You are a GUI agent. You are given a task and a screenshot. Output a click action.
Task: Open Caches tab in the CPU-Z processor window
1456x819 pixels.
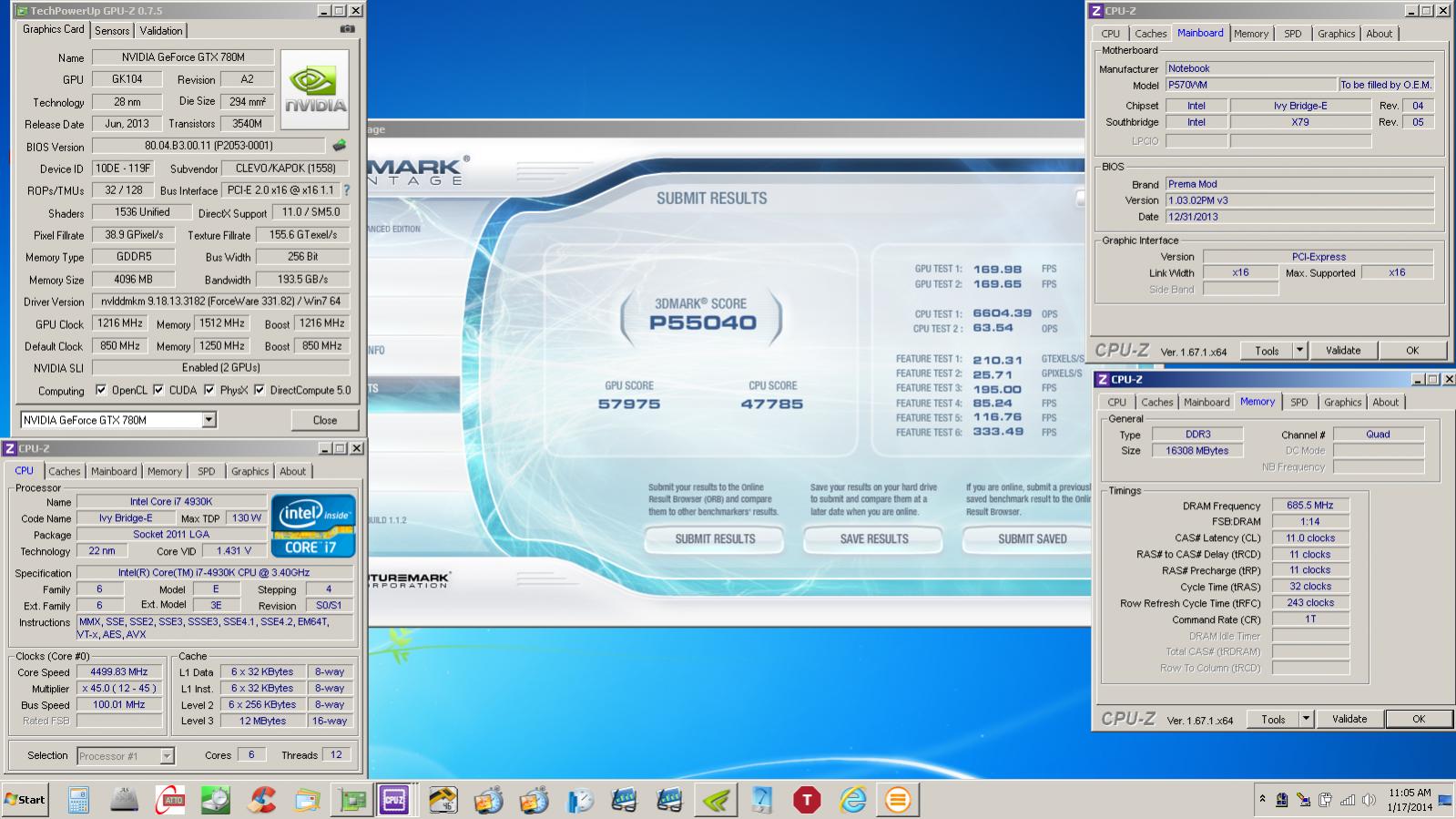(65, 471)
